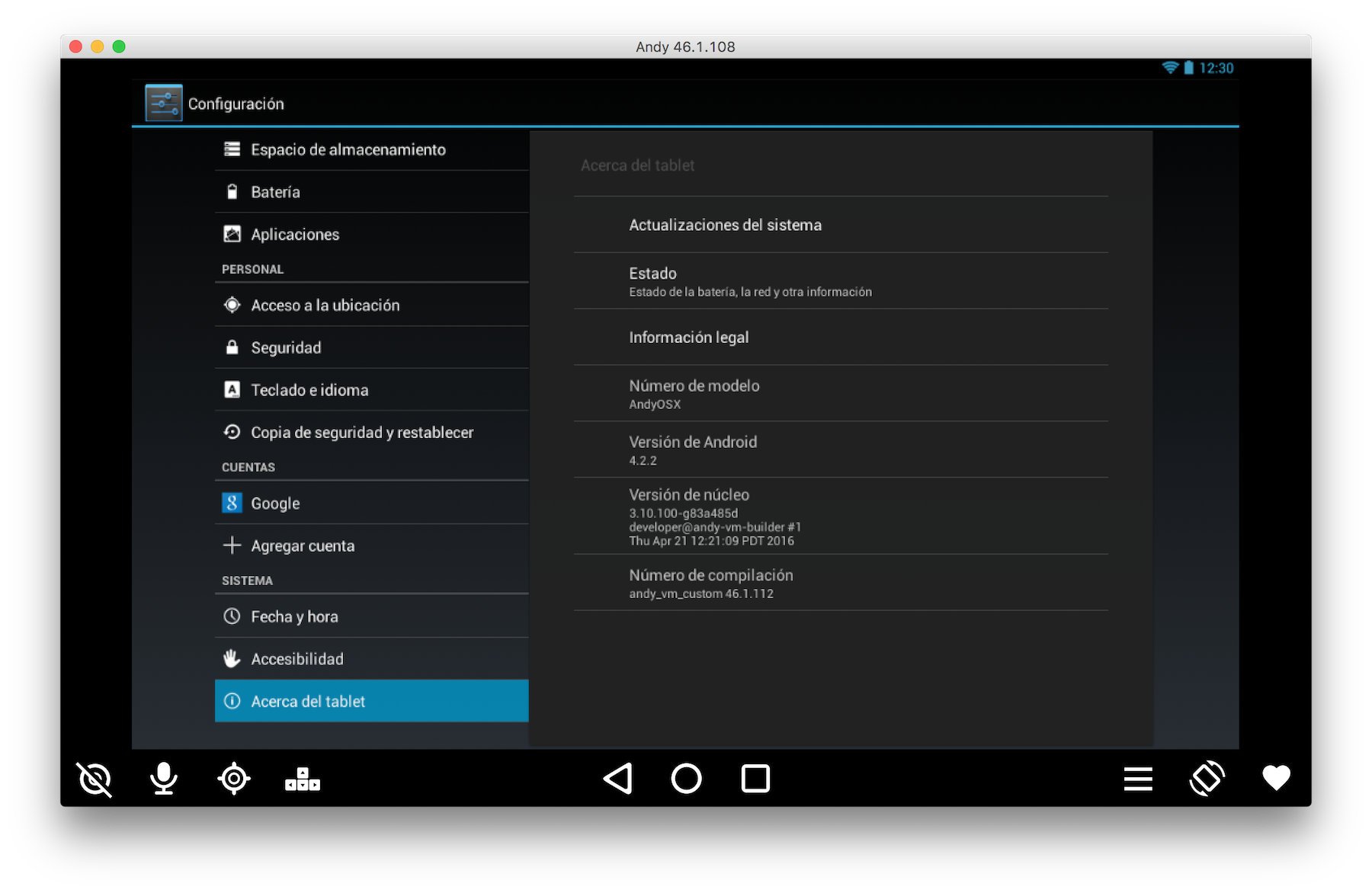The width and height of the screenshot is (1372, 893).
Task: Click Versión de núcleo row
Action: coord(841,516)
